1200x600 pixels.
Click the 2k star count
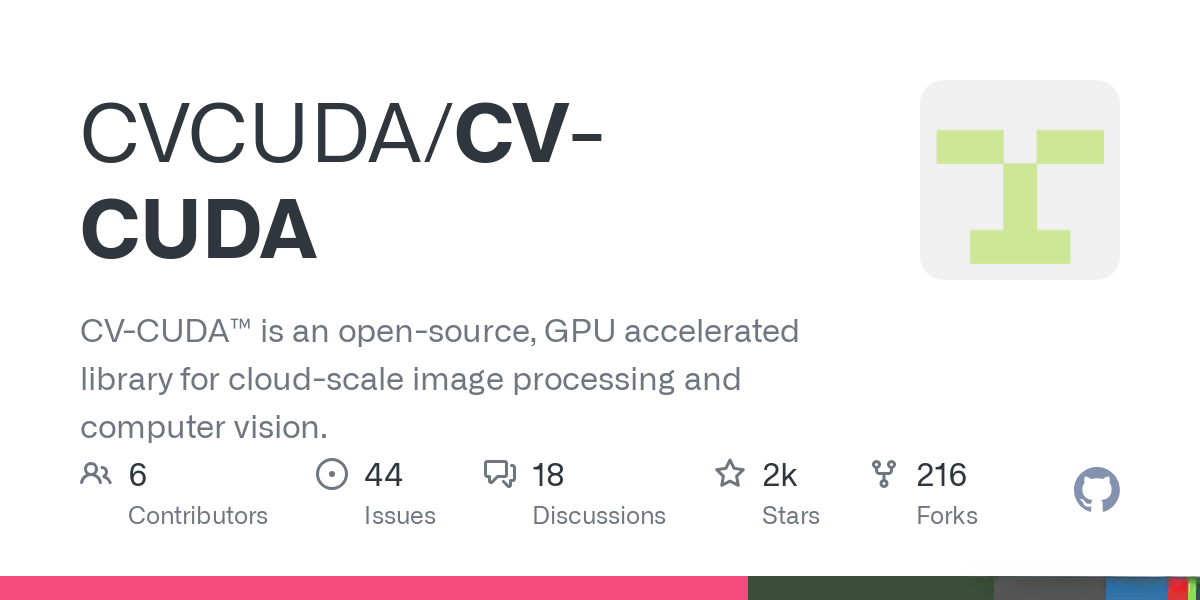(x=780, y=474)
